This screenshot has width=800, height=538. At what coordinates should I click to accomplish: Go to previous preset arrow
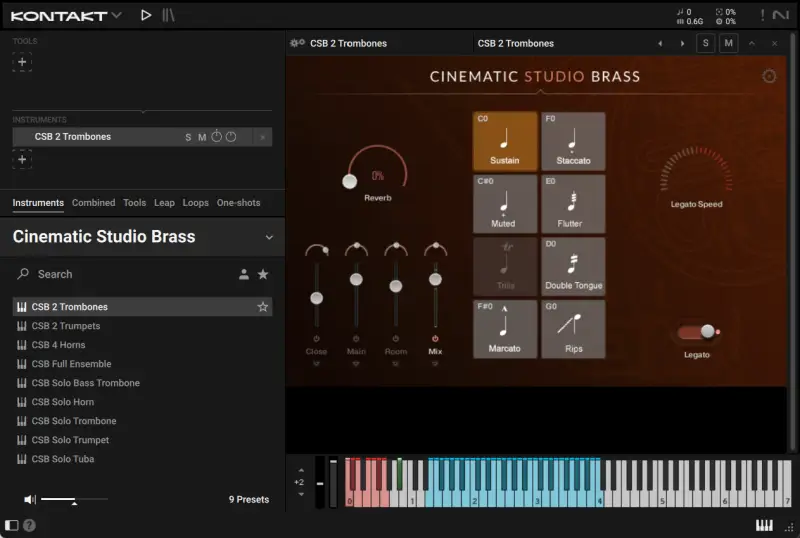pos(660,43)
